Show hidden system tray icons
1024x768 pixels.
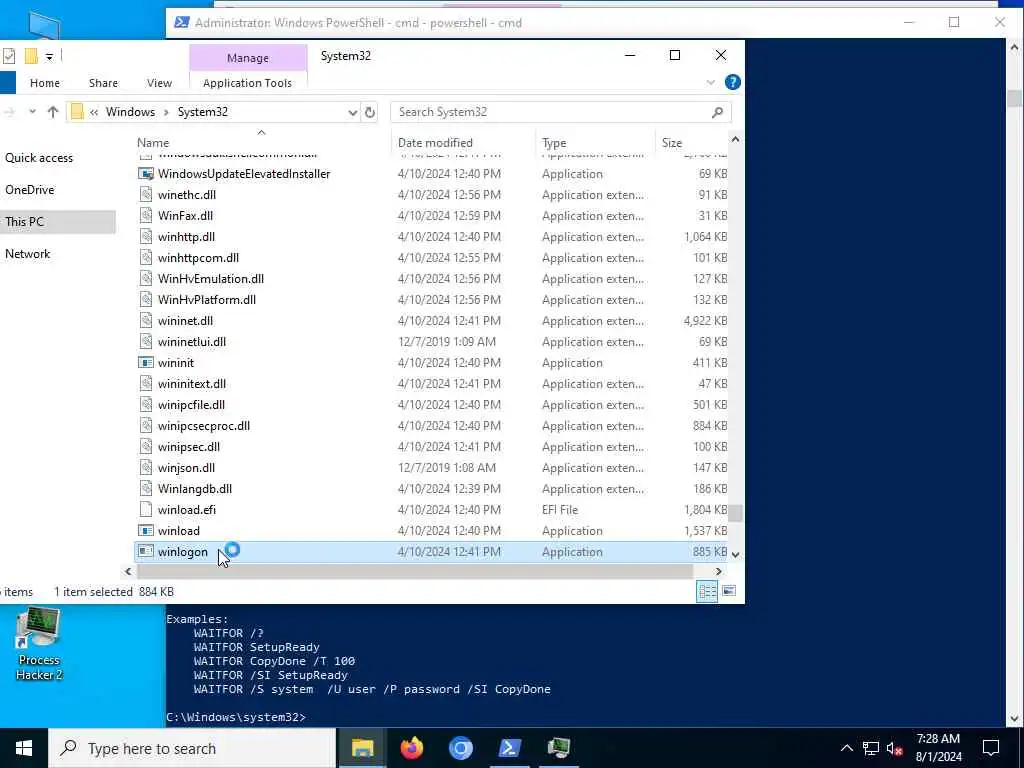point(846,748)
